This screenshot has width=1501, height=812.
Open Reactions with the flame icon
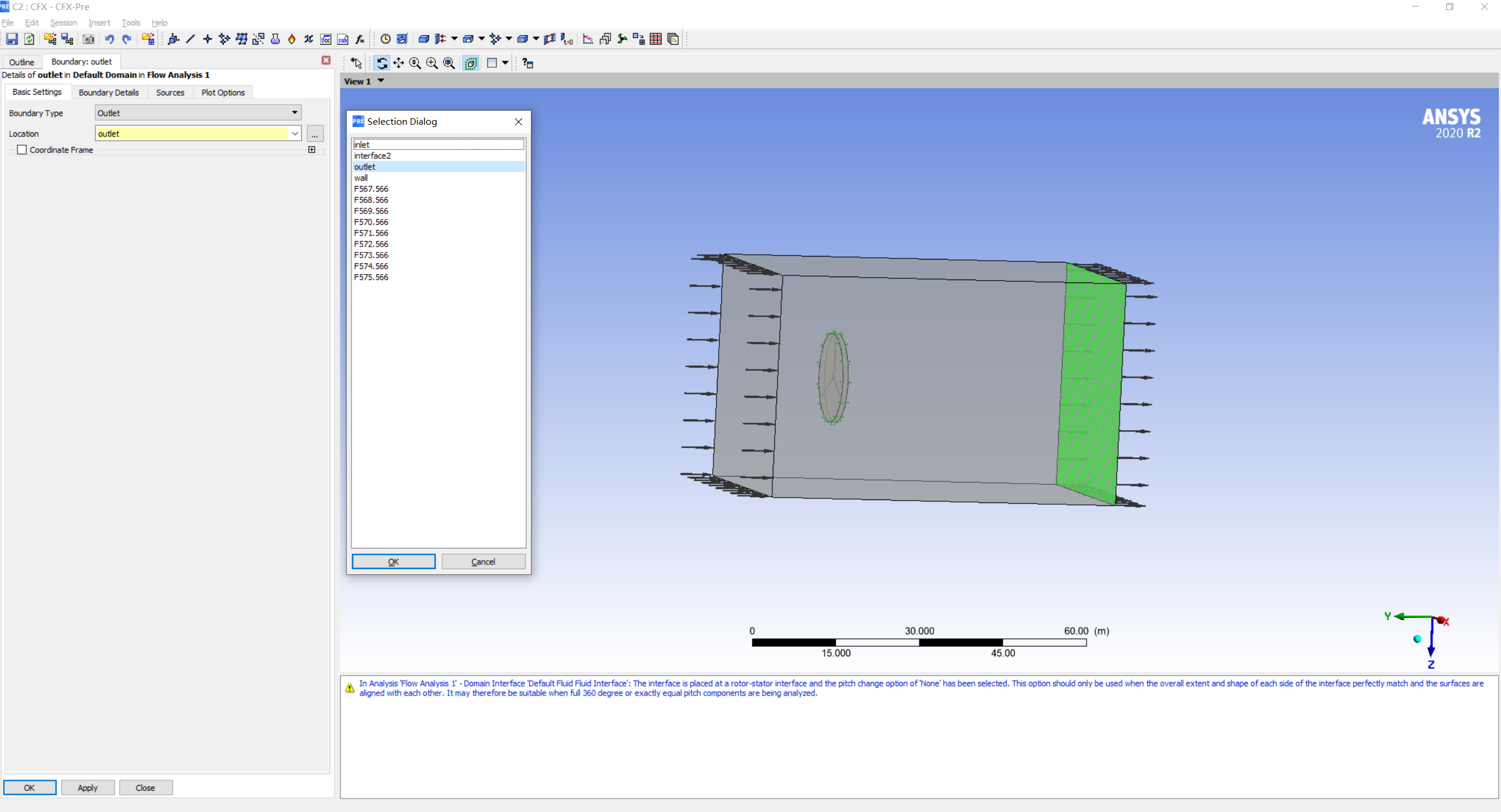[x=292, y=39]
